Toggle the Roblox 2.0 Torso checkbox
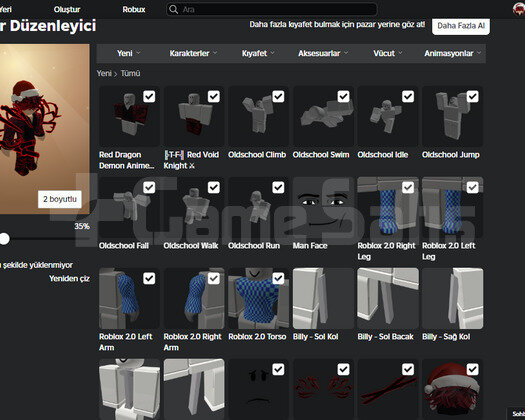This screenshot has height=420, width=525. (278, 278)
